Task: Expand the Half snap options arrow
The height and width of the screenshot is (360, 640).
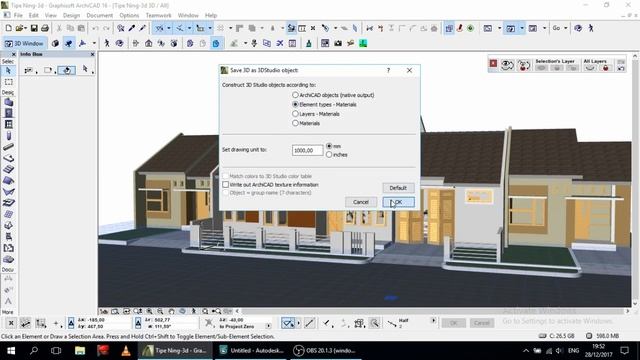Action: 433,320
